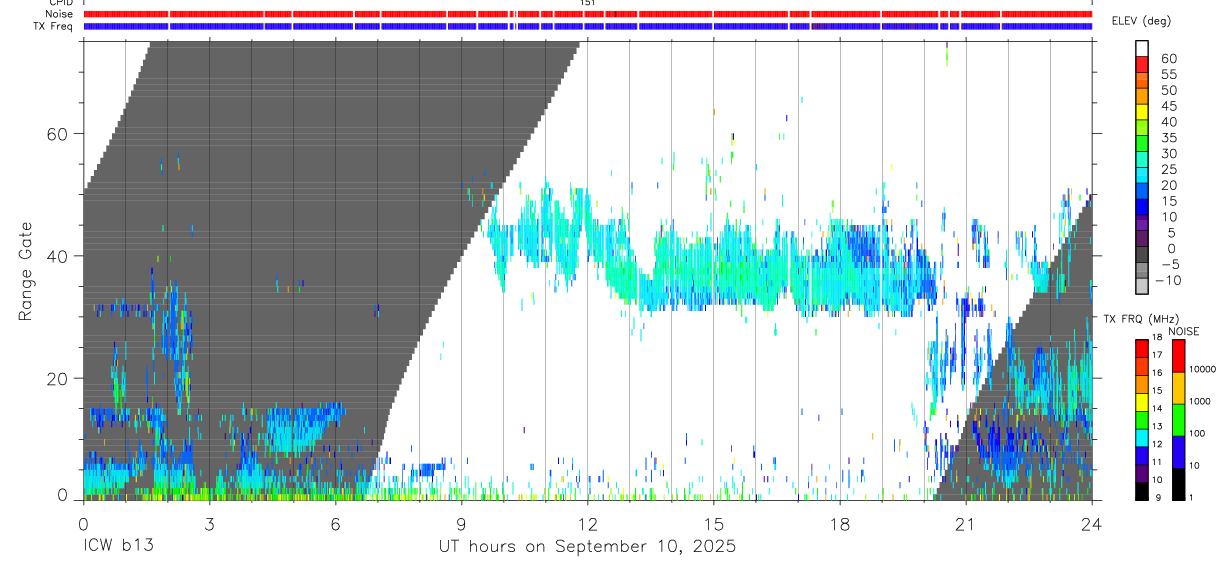Click the 20 label on ELEV color bar

pos(1168,186)
